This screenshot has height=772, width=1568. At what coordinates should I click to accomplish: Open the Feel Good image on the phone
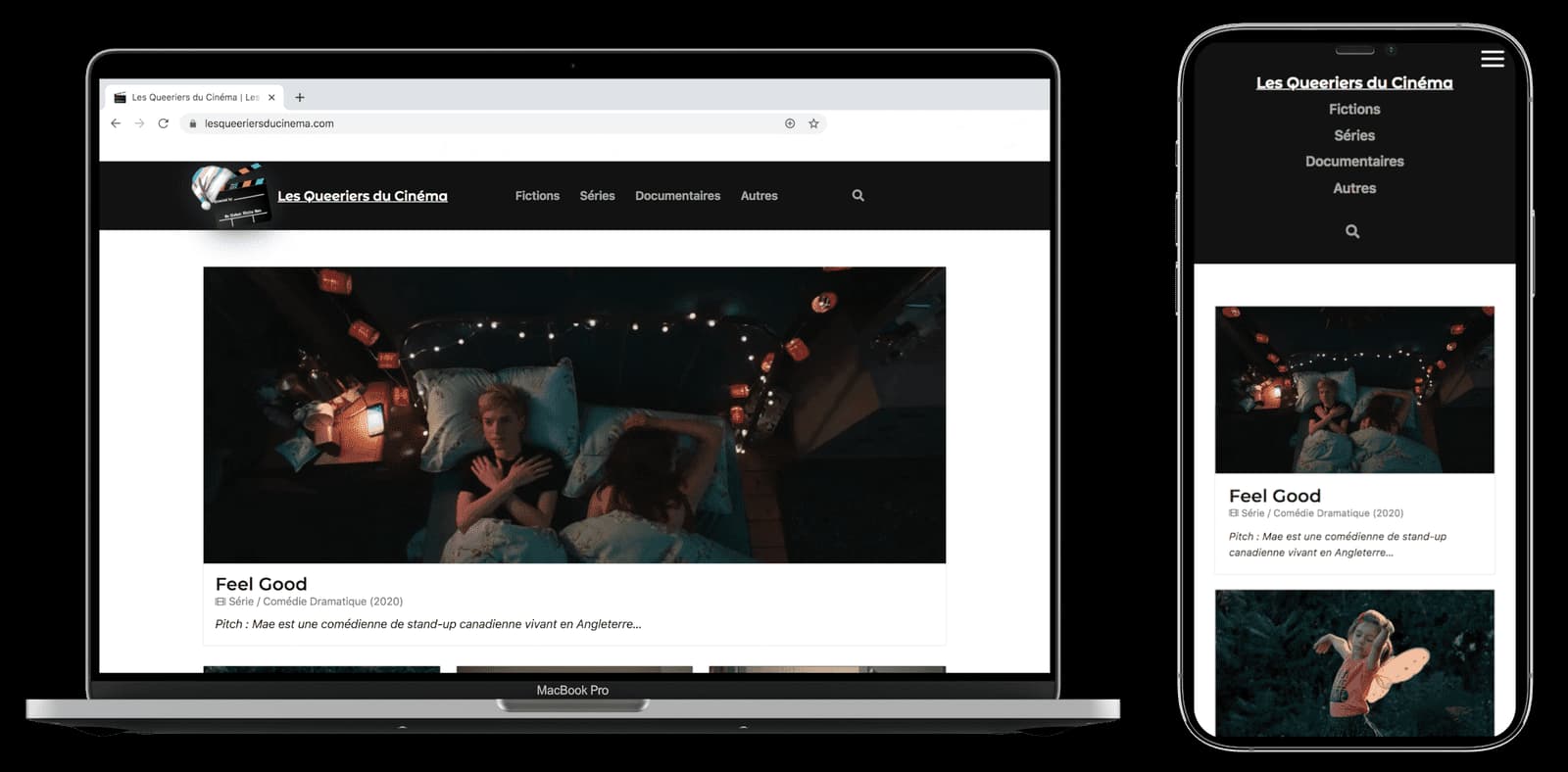coord(1354,390)
